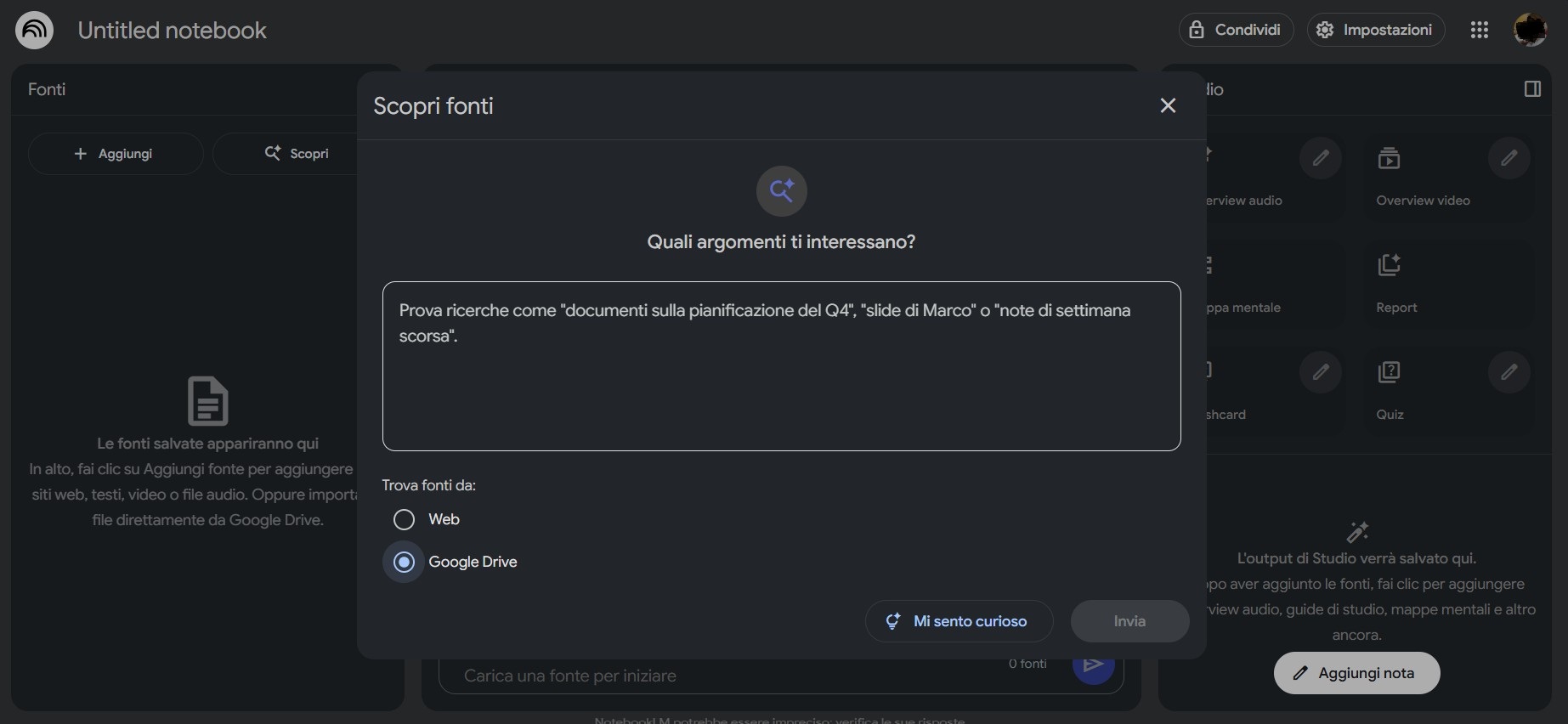Click the NotebookLM logo icon
Image resolution: width=1568 pixels, height=724 pixels.
click(34, 31)
